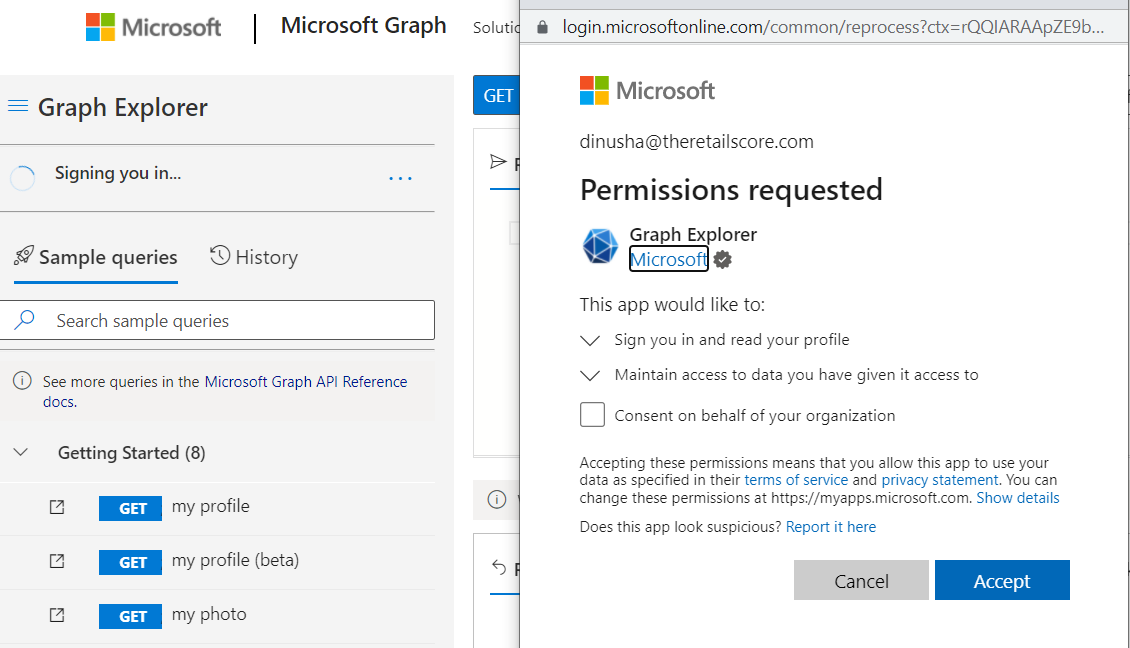Image resolution: width=1130 pixels, height=648 pixels.
Task: Click the send arrow icon in request pane
Action: [498, 161]
